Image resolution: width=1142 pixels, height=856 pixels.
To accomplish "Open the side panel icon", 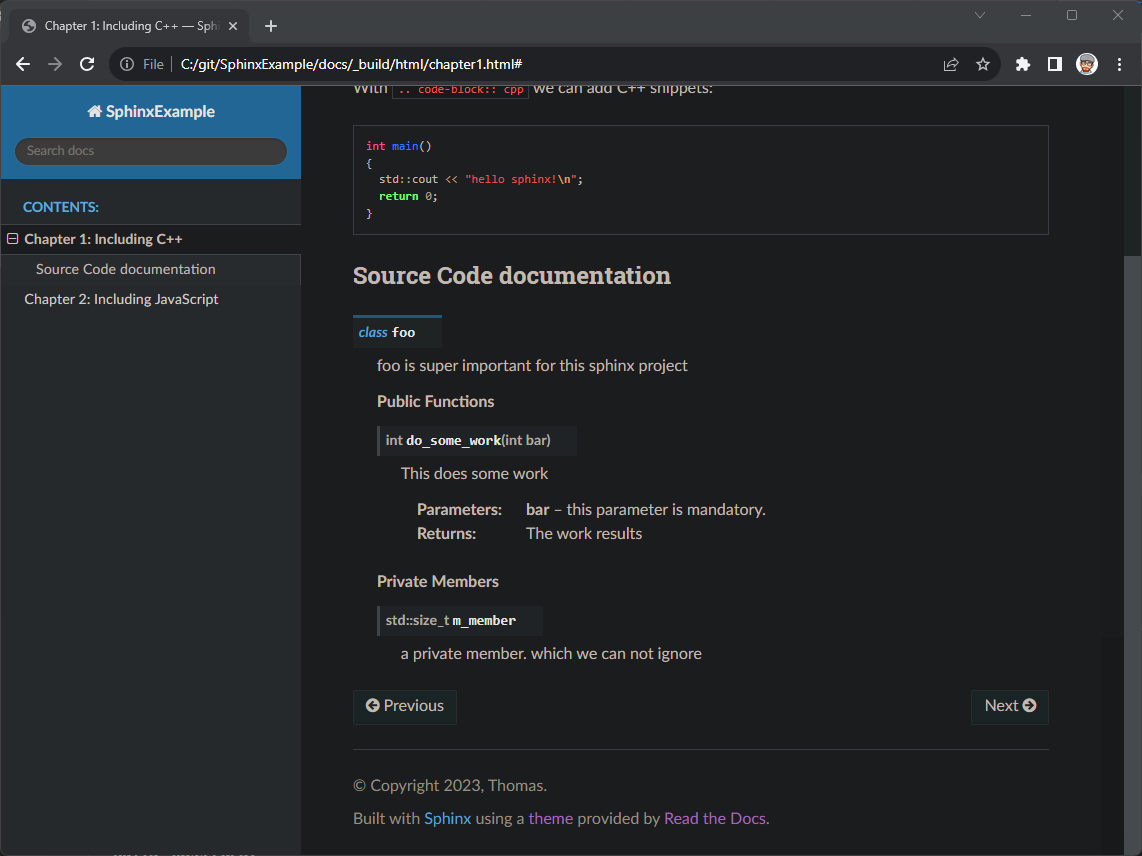I will (x=1054, y=63).
